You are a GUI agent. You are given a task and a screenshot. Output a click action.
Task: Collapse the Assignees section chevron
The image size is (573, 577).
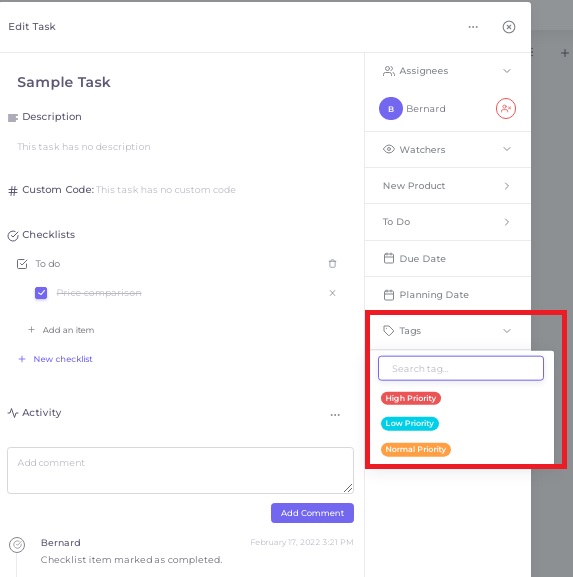pyautogui.click(x=507, y=71)
